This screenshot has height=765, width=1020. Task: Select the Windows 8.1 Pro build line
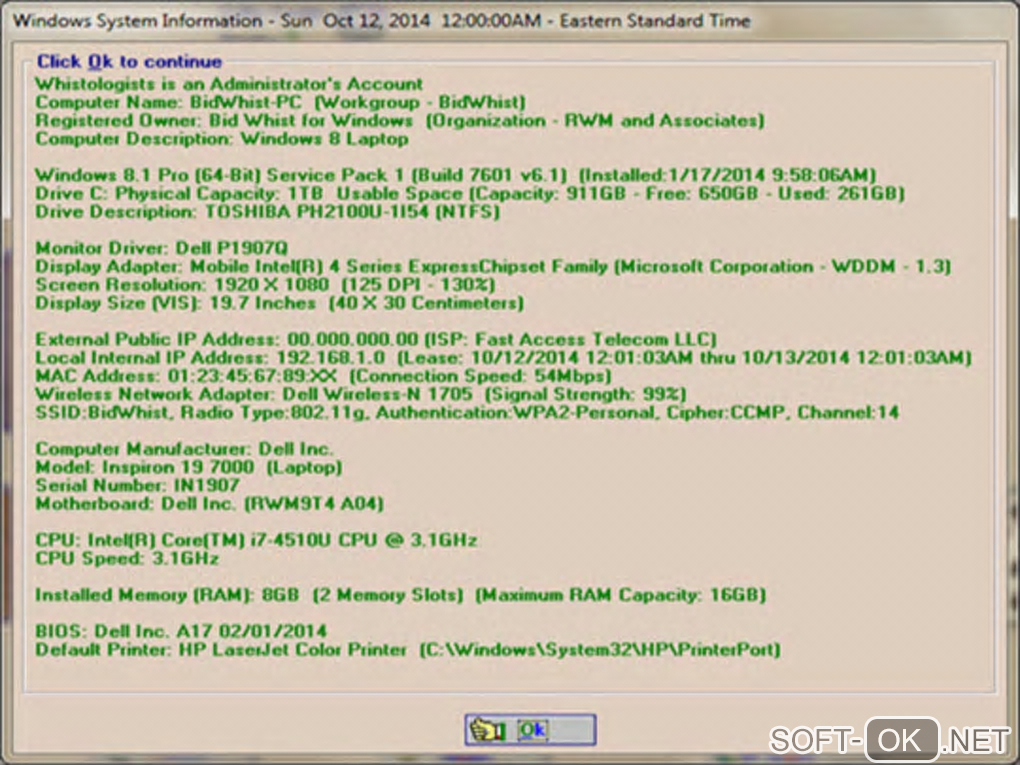(455, 175)
